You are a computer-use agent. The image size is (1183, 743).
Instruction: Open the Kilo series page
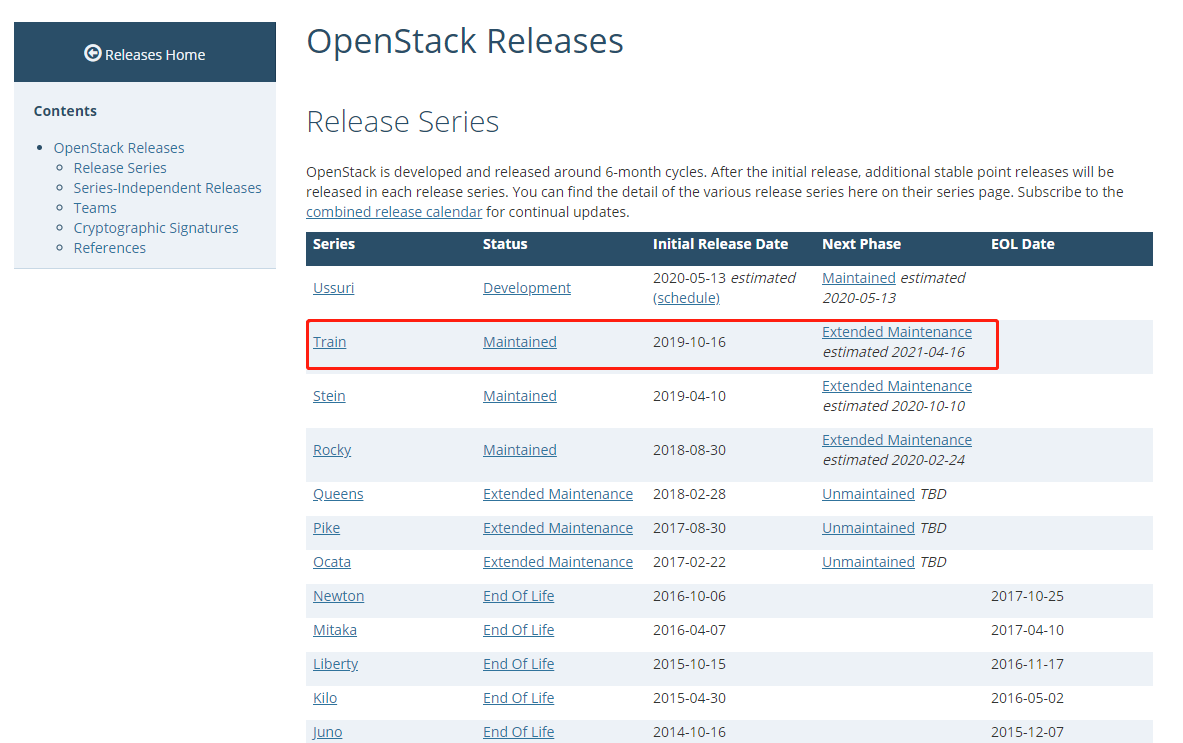[325, 698]
